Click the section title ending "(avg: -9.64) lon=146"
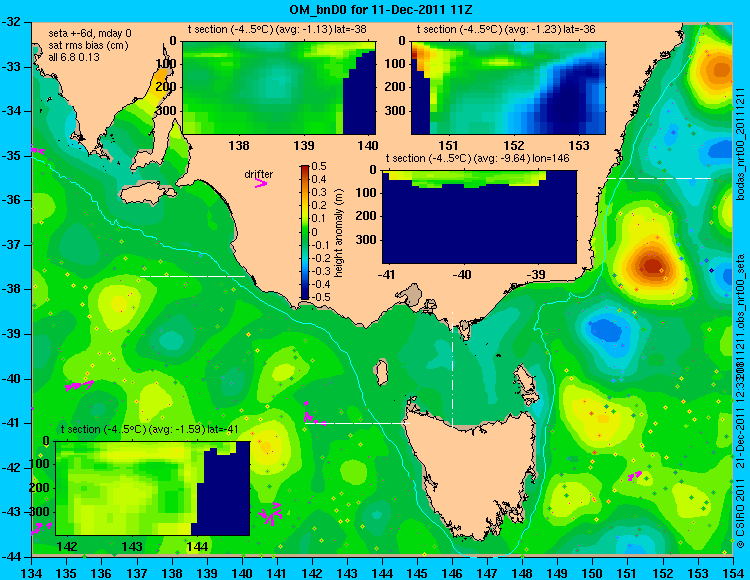 (477, 158)
